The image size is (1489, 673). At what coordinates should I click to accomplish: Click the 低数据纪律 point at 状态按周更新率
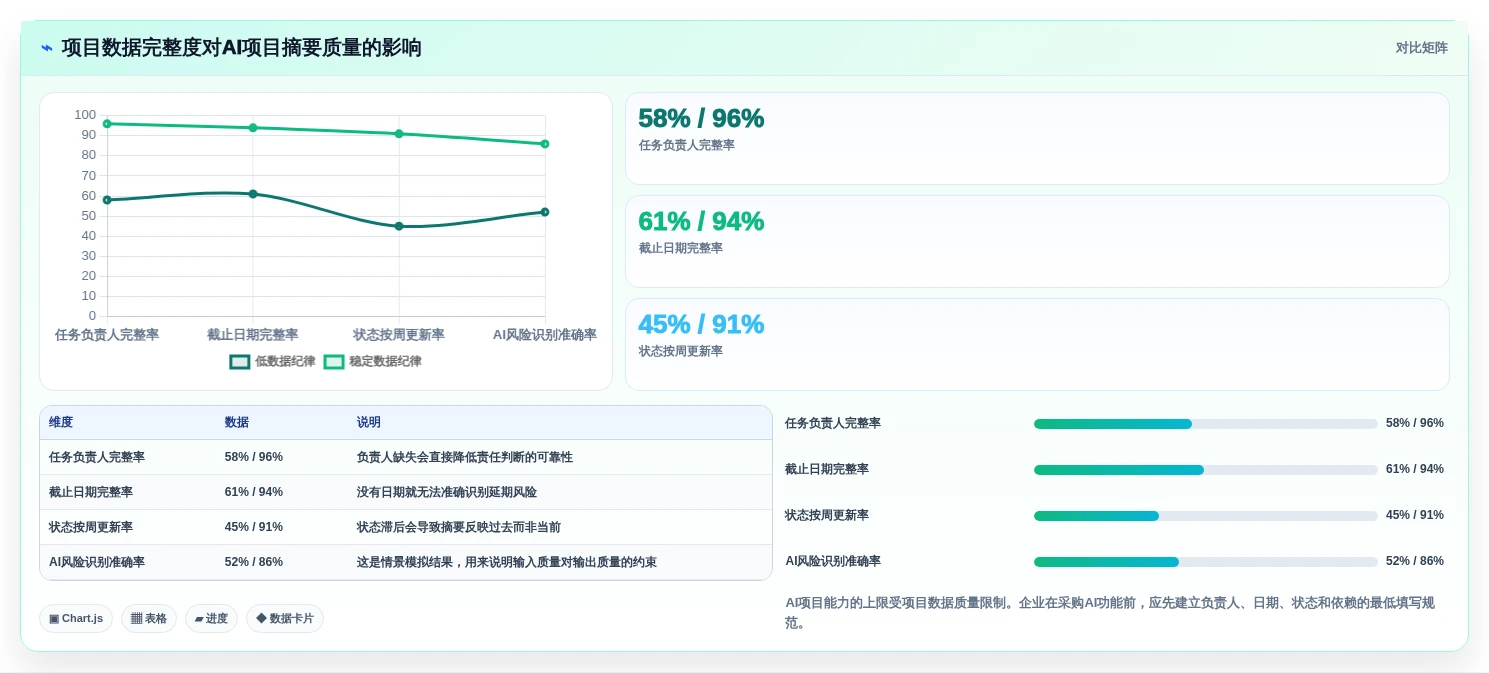(399, 226)
